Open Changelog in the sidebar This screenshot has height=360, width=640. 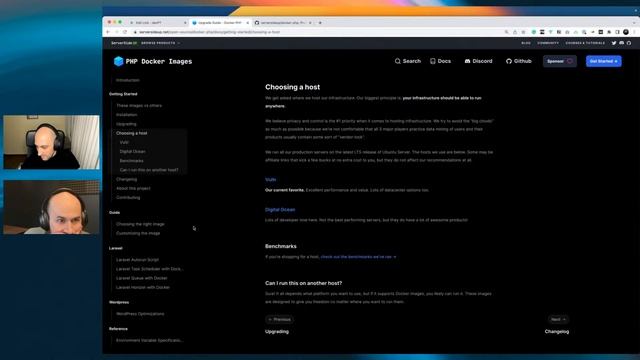pyautogui.click(x=127, y=179)
